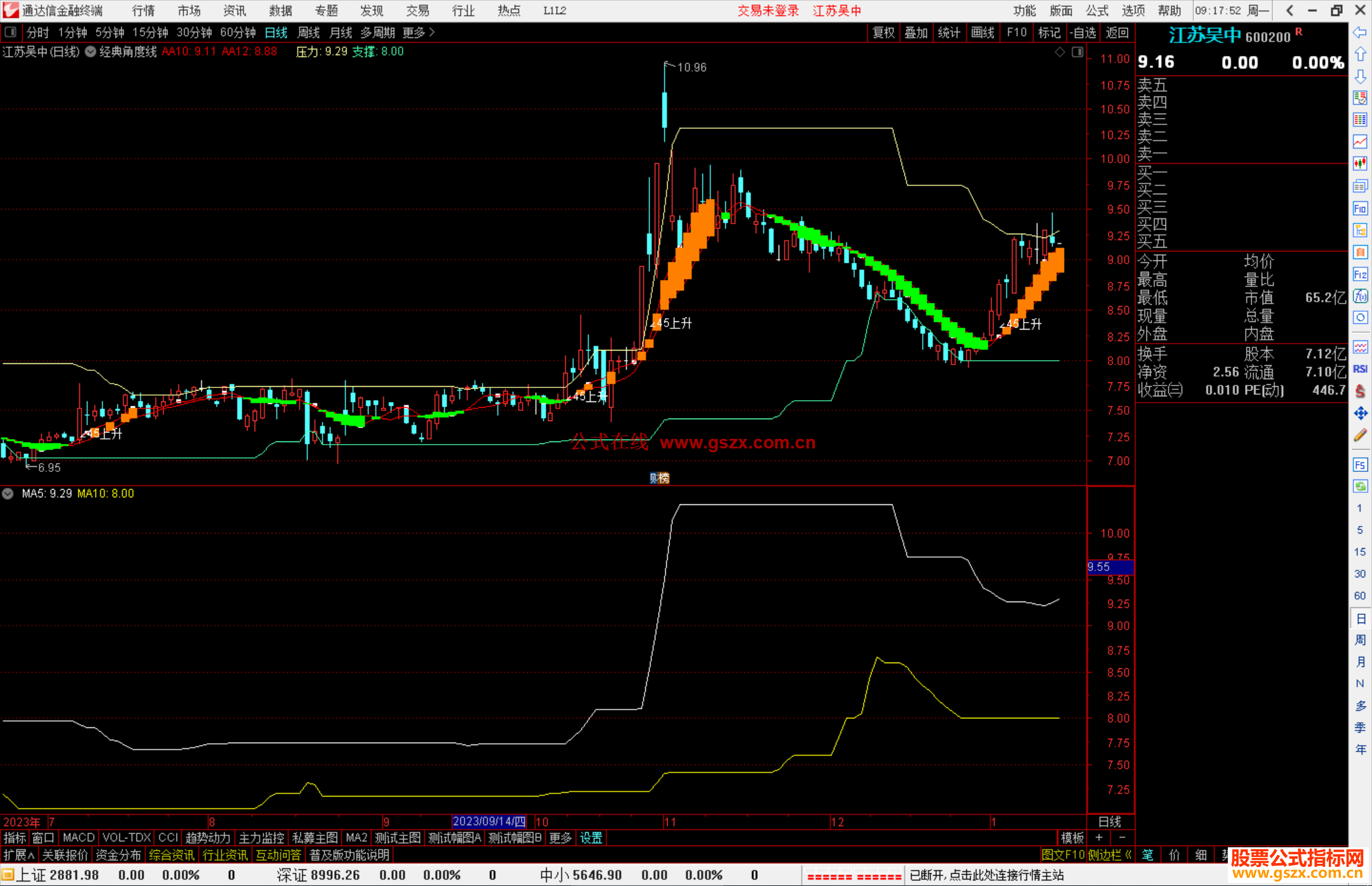This screenshot has width=1372, height=886.
Task: Collapse the 侧边栏 sidebar toggle
Action: [1109, 855]
